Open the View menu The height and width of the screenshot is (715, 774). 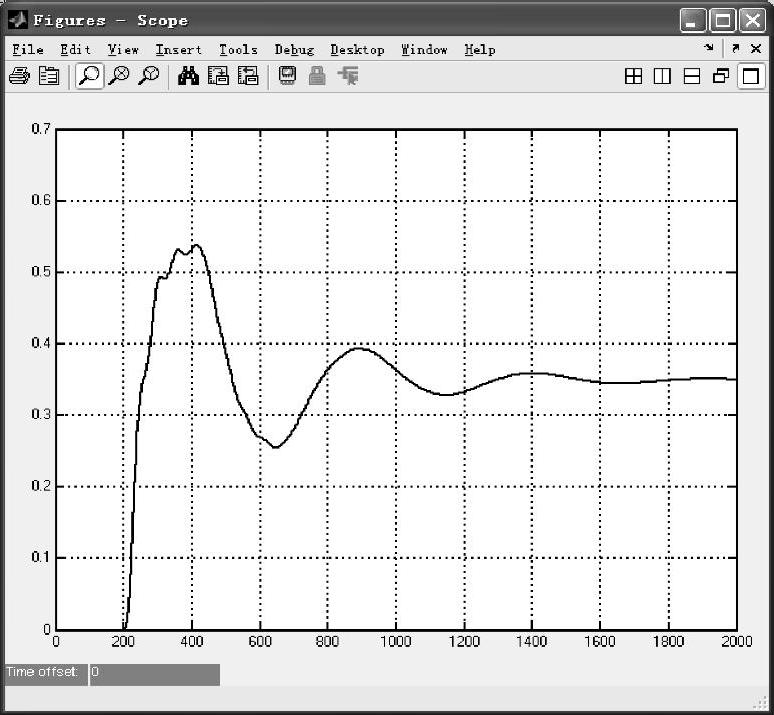point(123,49)
